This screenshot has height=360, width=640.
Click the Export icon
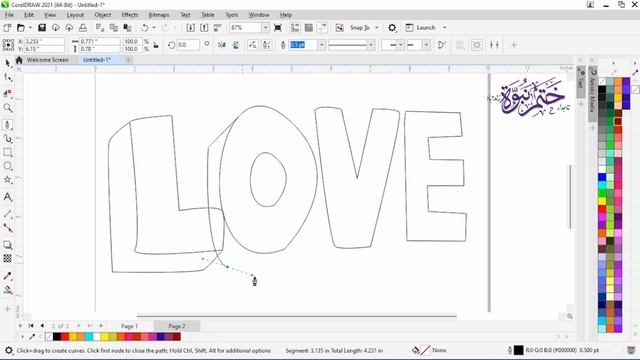pyautogui.click(x=204, y=28)
